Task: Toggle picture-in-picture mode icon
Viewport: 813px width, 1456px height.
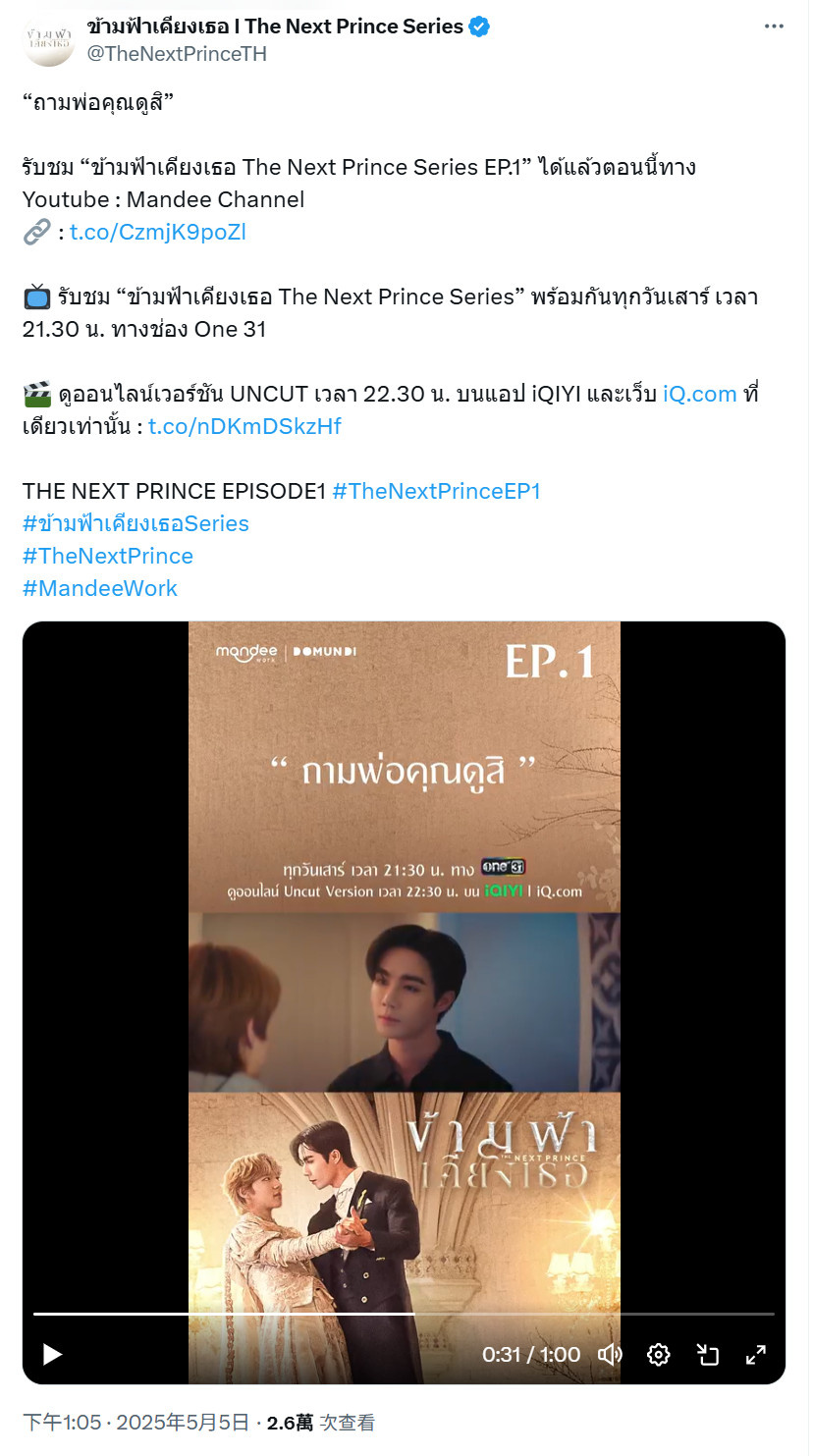Action: (707, 1354)
